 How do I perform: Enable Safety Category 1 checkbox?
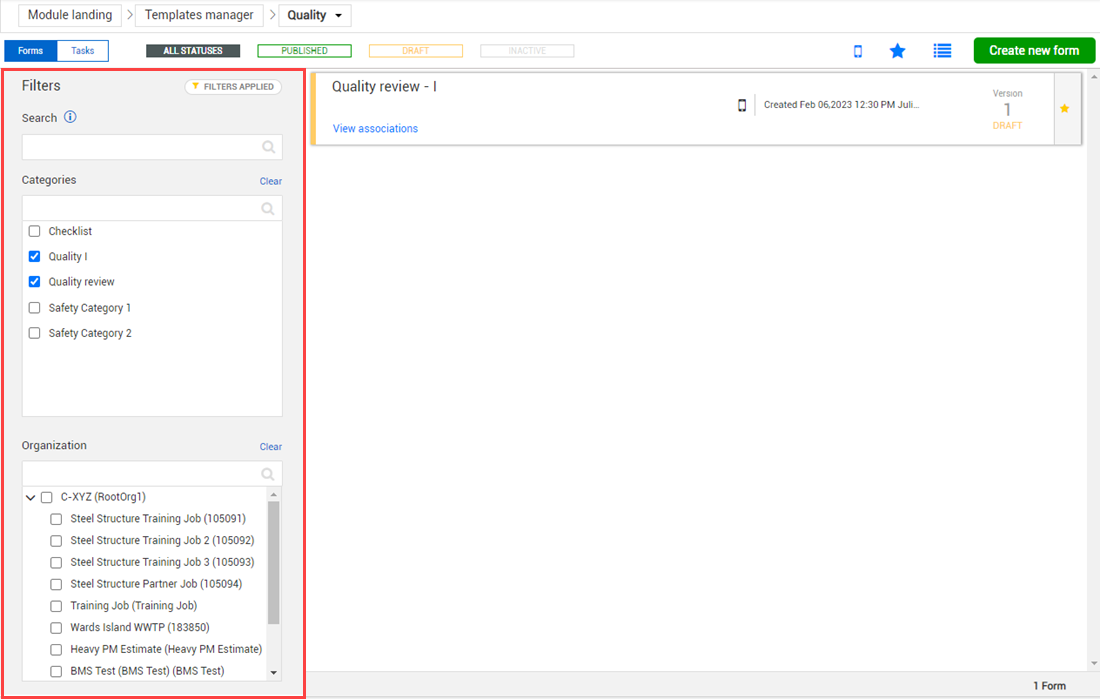pyautogui.click(x=35, y=308)
